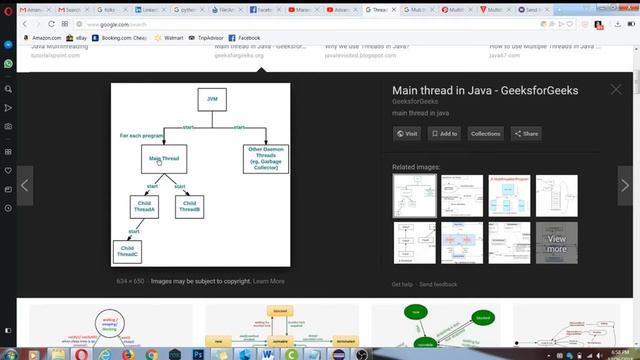Open Chrome from the taskbar
This screenshot has height=360, width=640.
click(151, 354)
